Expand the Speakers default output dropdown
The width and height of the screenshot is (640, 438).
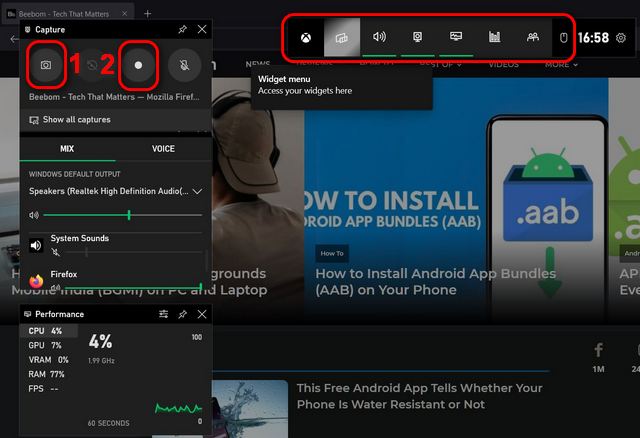(197, 191)
